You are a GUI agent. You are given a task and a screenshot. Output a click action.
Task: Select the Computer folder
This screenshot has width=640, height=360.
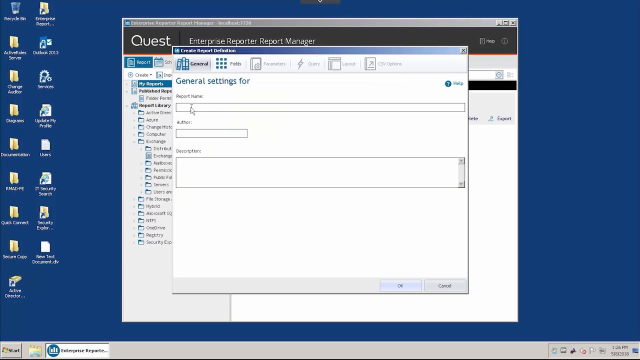click(x=152, y=134)
